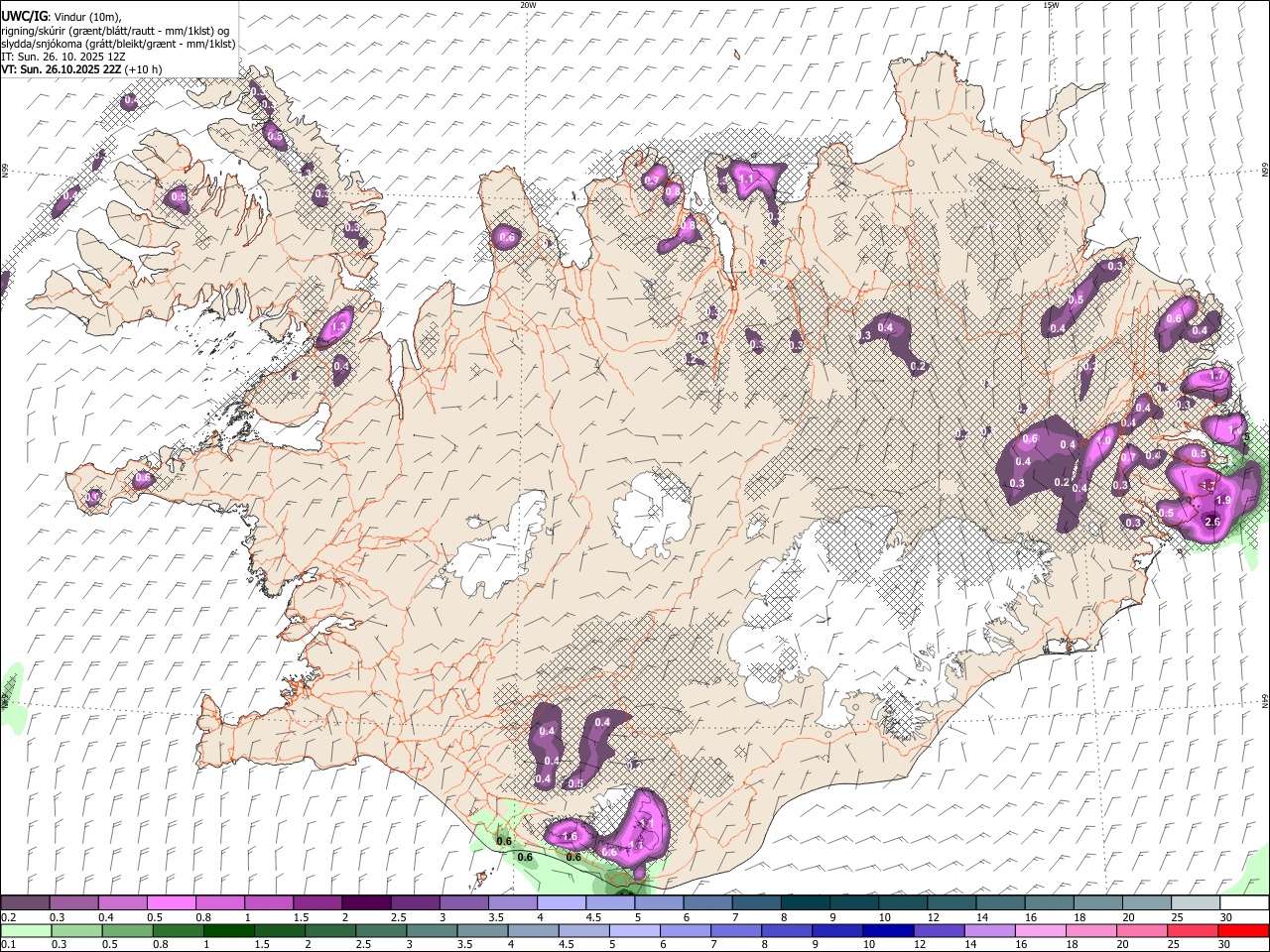The image size is (1270, 952).
Task: Select the bright pink 0.5 swatch, upper scale
Action: pyautogui.click(x=171, y=903)
